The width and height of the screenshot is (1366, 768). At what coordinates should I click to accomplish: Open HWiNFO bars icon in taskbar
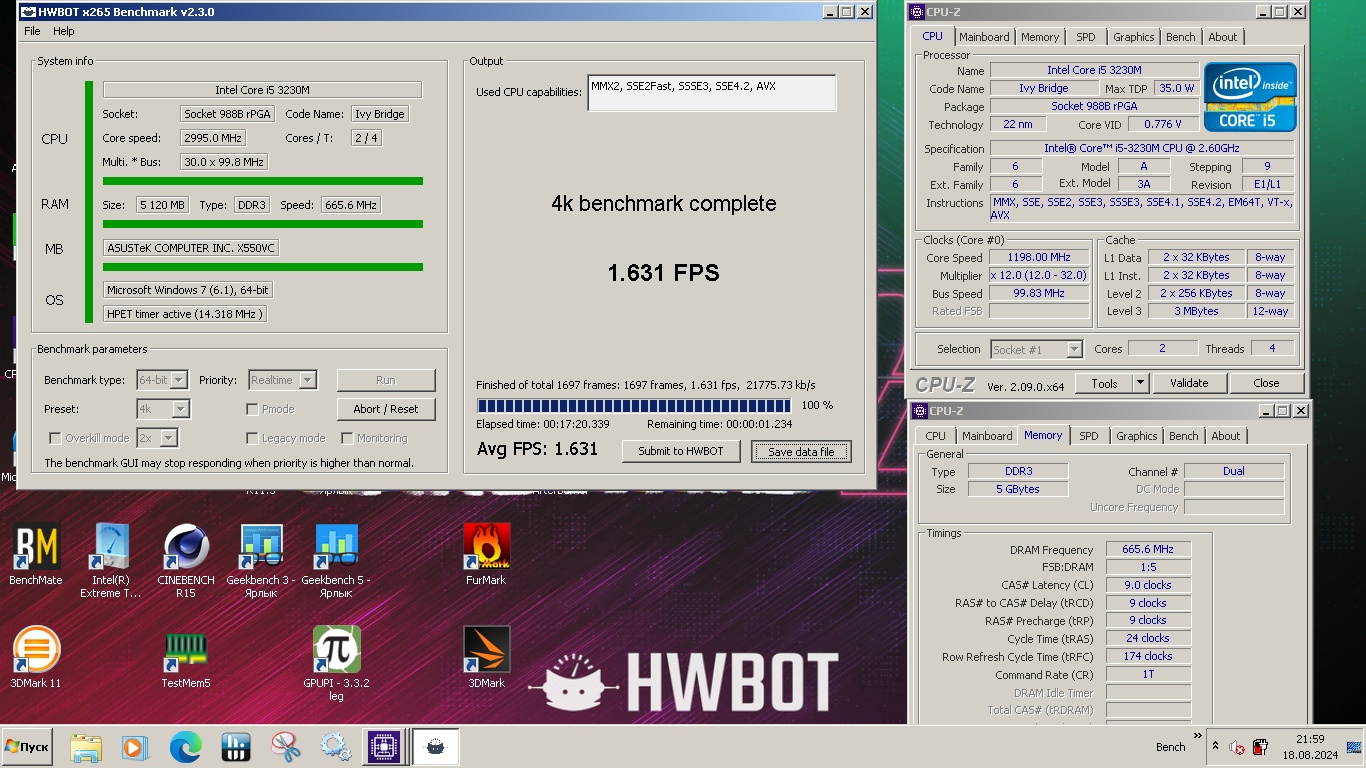coord(235,746)
